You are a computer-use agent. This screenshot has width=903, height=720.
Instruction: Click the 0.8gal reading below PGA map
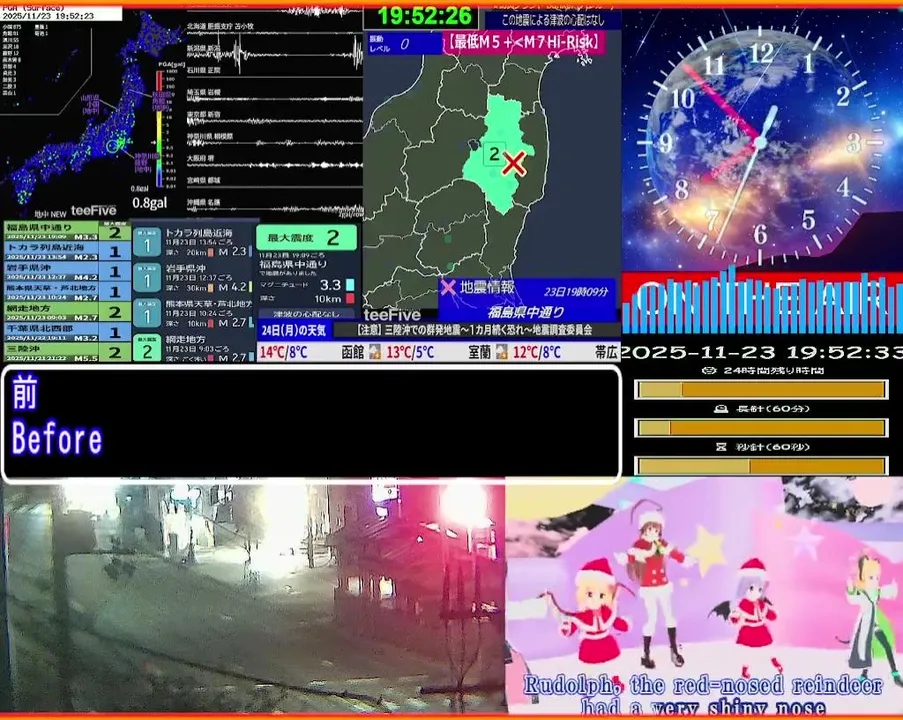pos(149,203)
